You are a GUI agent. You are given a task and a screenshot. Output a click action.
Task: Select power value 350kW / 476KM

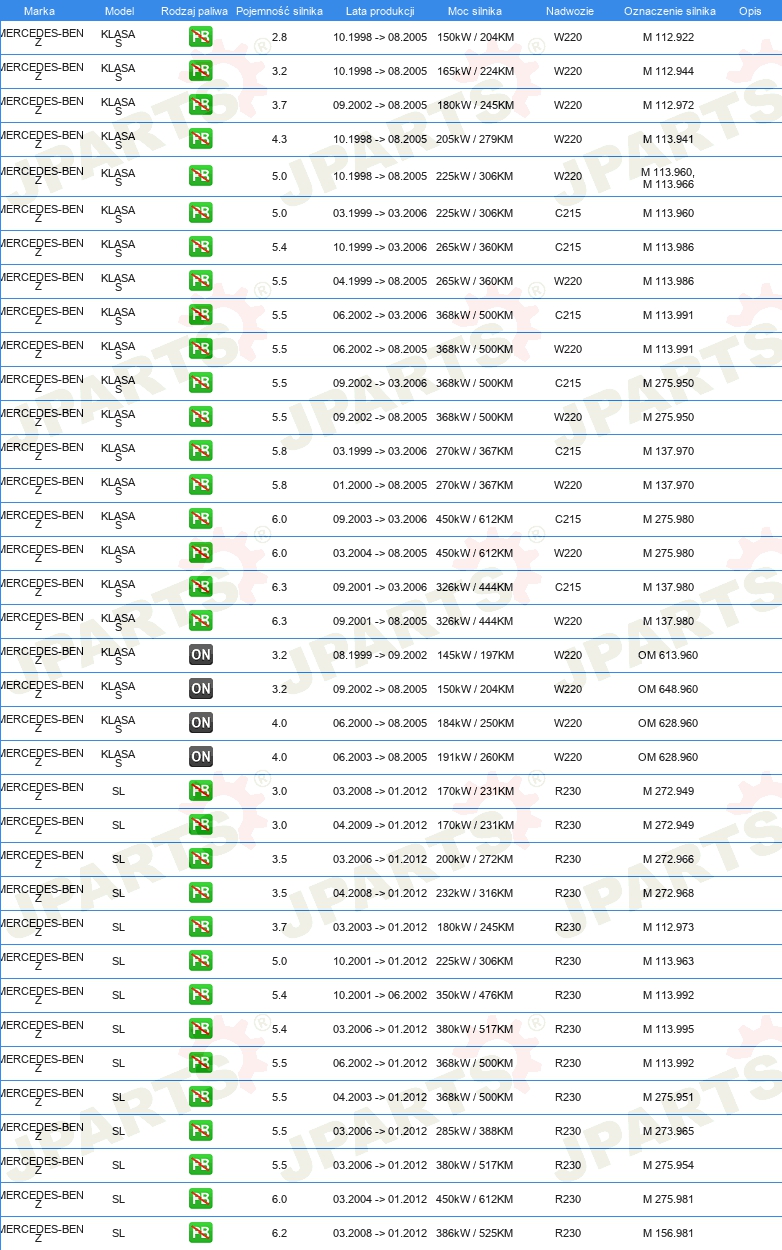475,996
